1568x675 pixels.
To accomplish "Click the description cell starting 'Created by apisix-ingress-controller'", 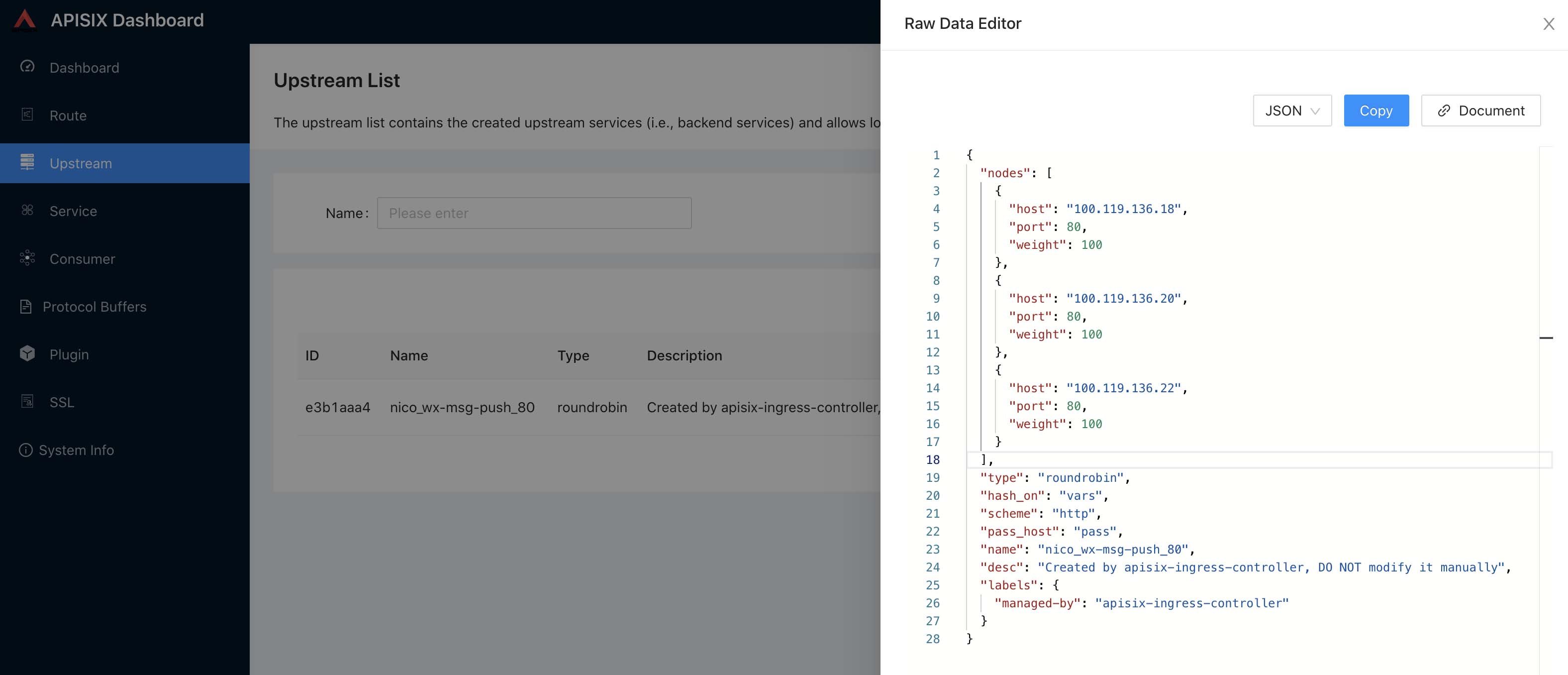I will [763, 408].
